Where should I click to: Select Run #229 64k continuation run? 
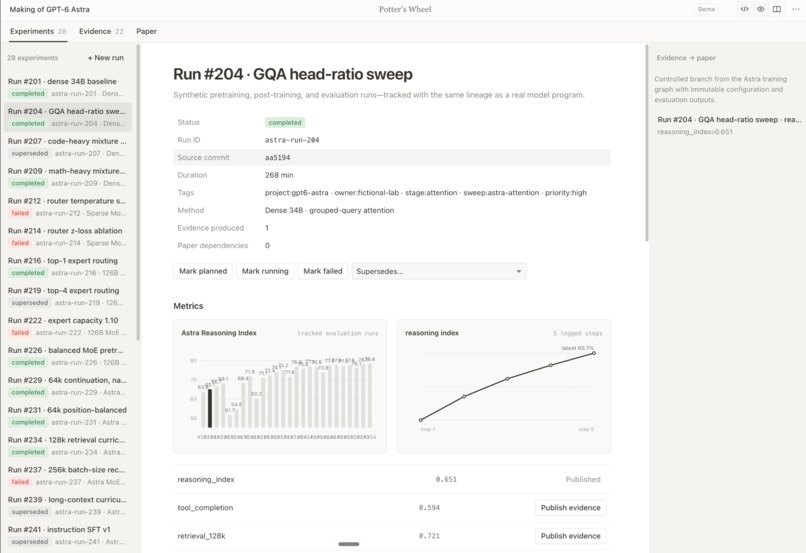(67, 385)
